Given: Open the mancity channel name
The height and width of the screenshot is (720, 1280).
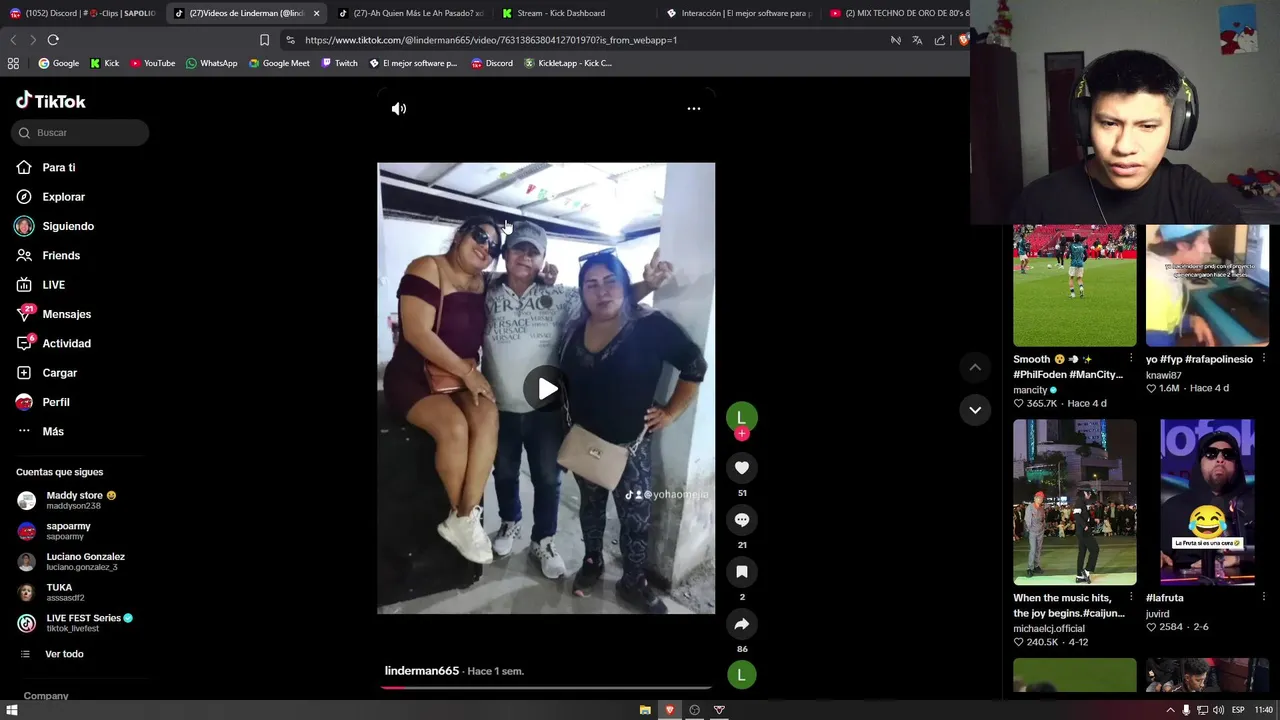Looking at the screenshot, I should [1030, 390].
